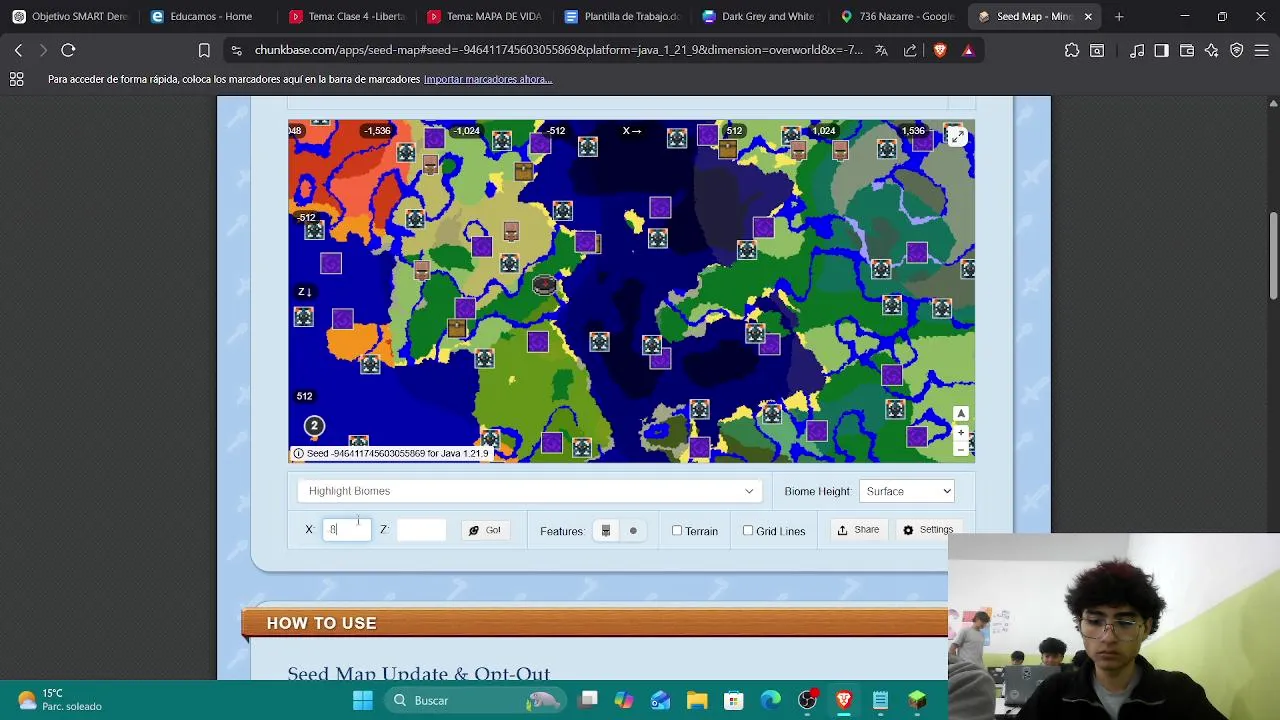Open the Leo AI sparkle icon
This screenshot has height=720, width=1280.
pyautogui.click(x=1212, y=50)
